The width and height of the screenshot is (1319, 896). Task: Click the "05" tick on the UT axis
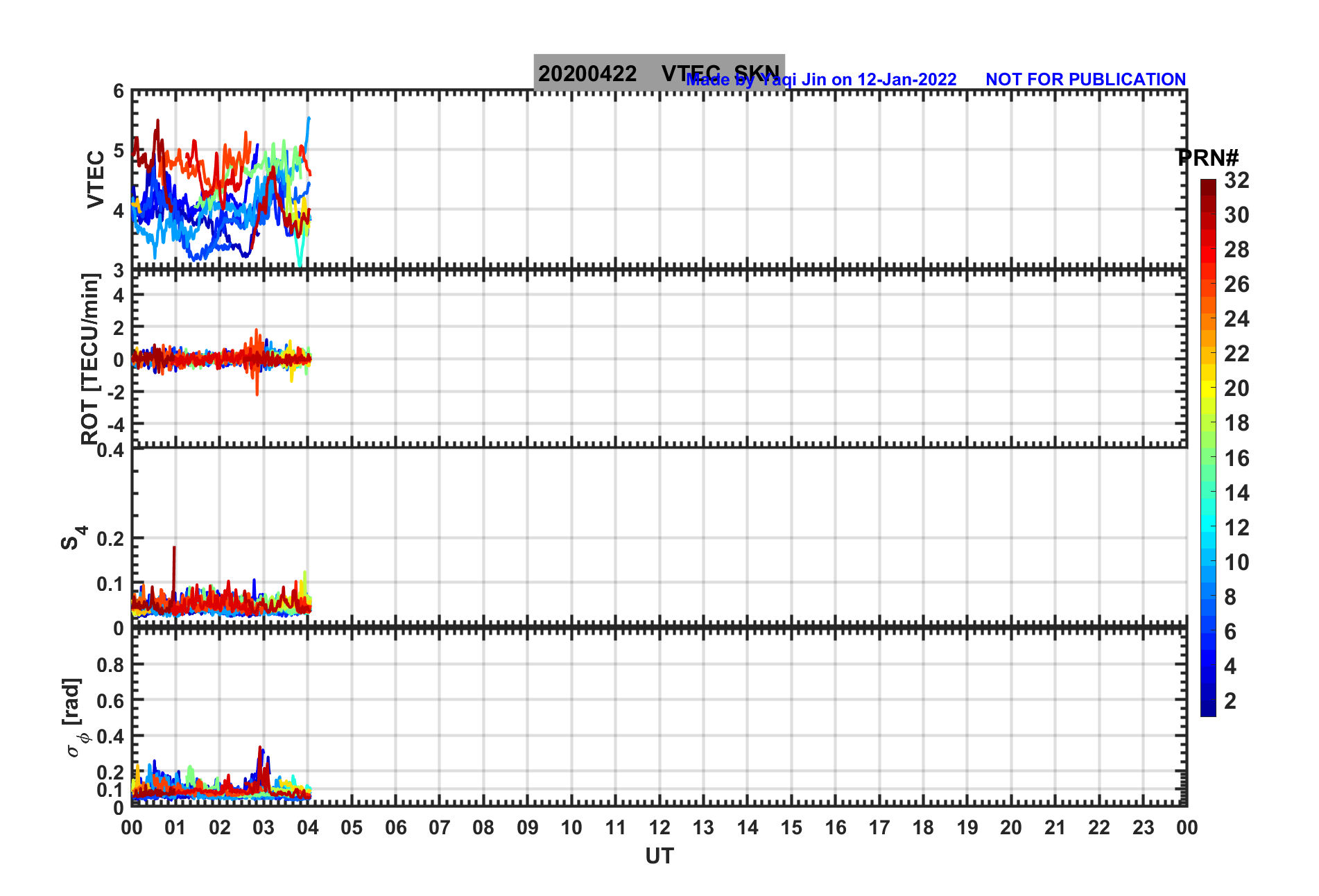(x=352, y=827)
